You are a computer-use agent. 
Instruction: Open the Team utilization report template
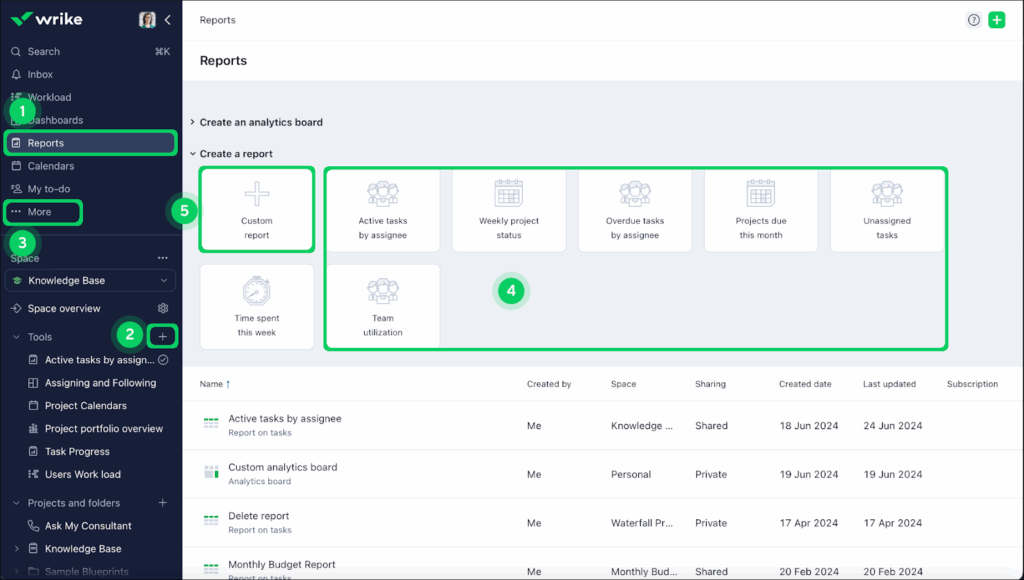tap(383, 306)
